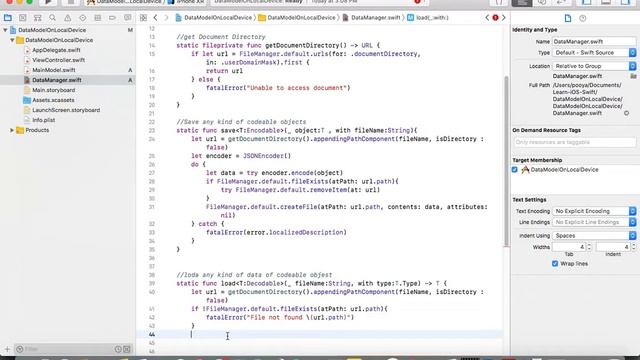Go back in editor history
Screen dimensions: 640x360
click(x=156, y=18)
